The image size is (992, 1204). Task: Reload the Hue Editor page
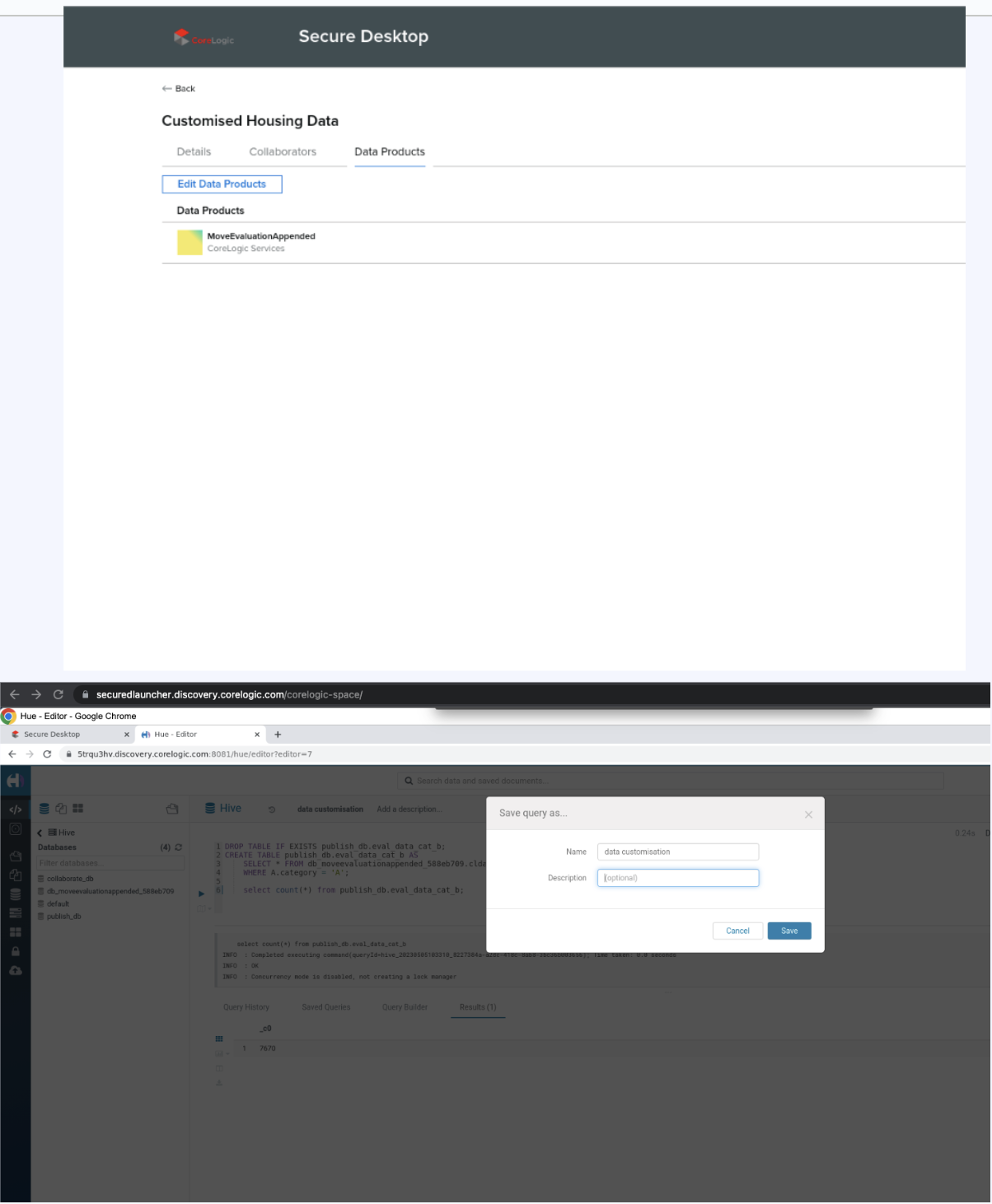point(47,754)
